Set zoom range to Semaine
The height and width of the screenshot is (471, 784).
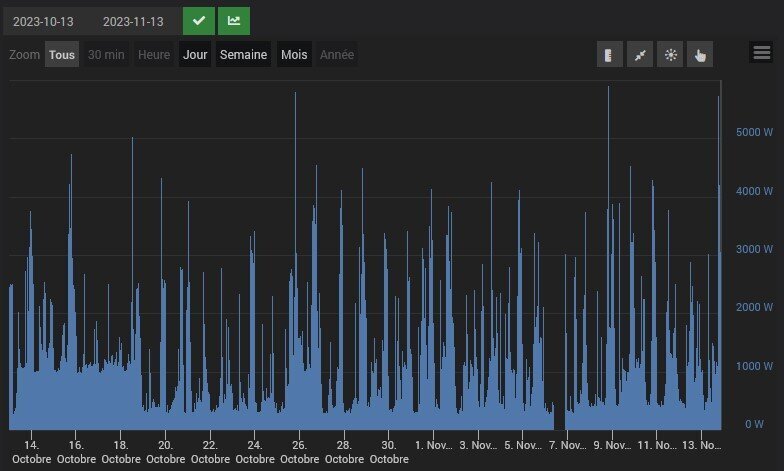[244, 55]
